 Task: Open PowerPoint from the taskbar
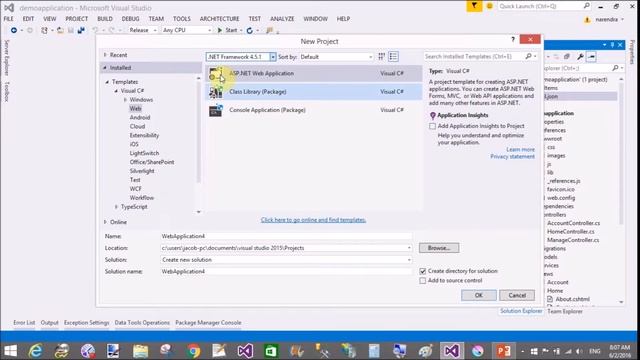pyautogui.click(x=503, y=351)
